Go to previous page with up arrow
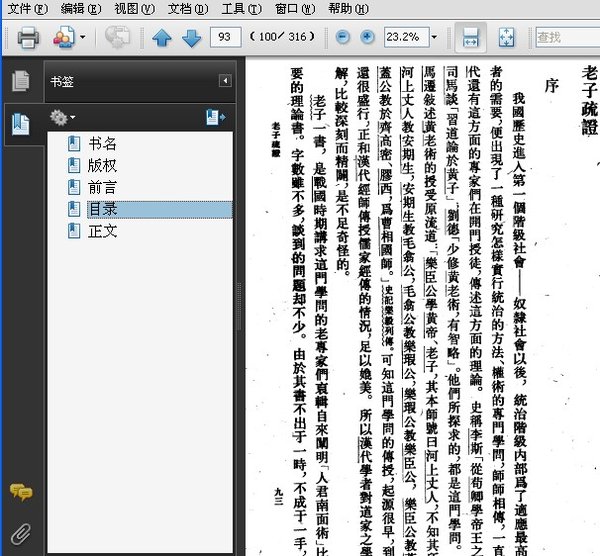600x556 pixels. 162,38
